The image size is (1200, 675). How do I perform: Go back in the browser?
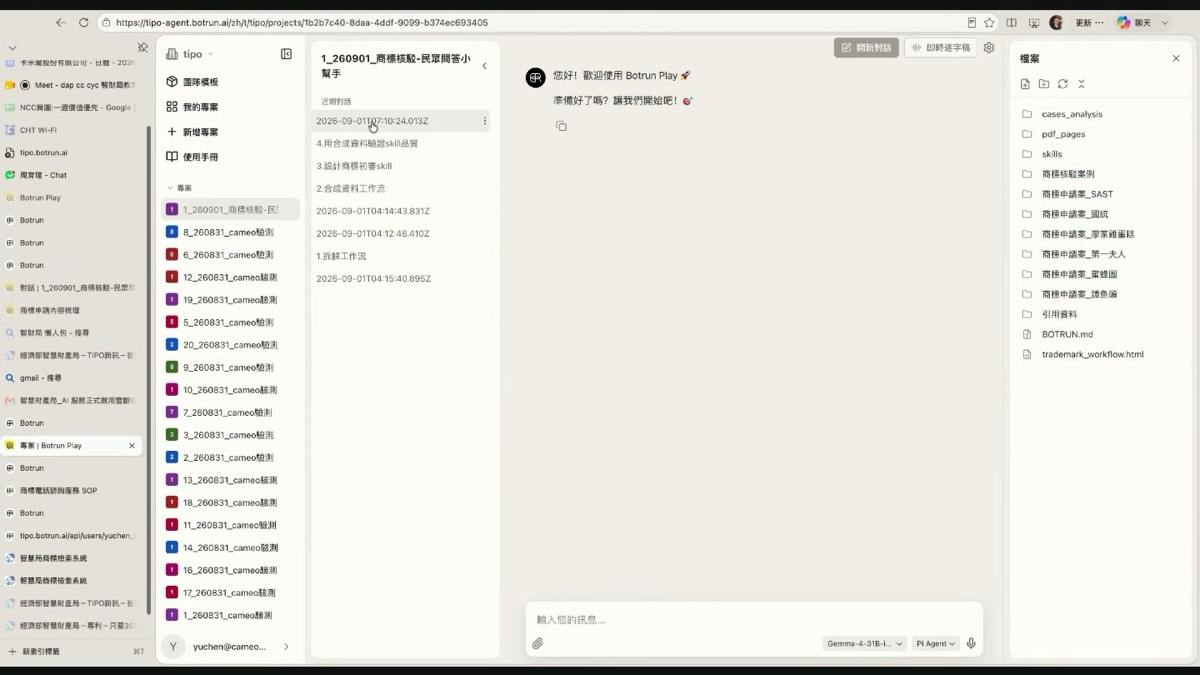pos(61,22)
